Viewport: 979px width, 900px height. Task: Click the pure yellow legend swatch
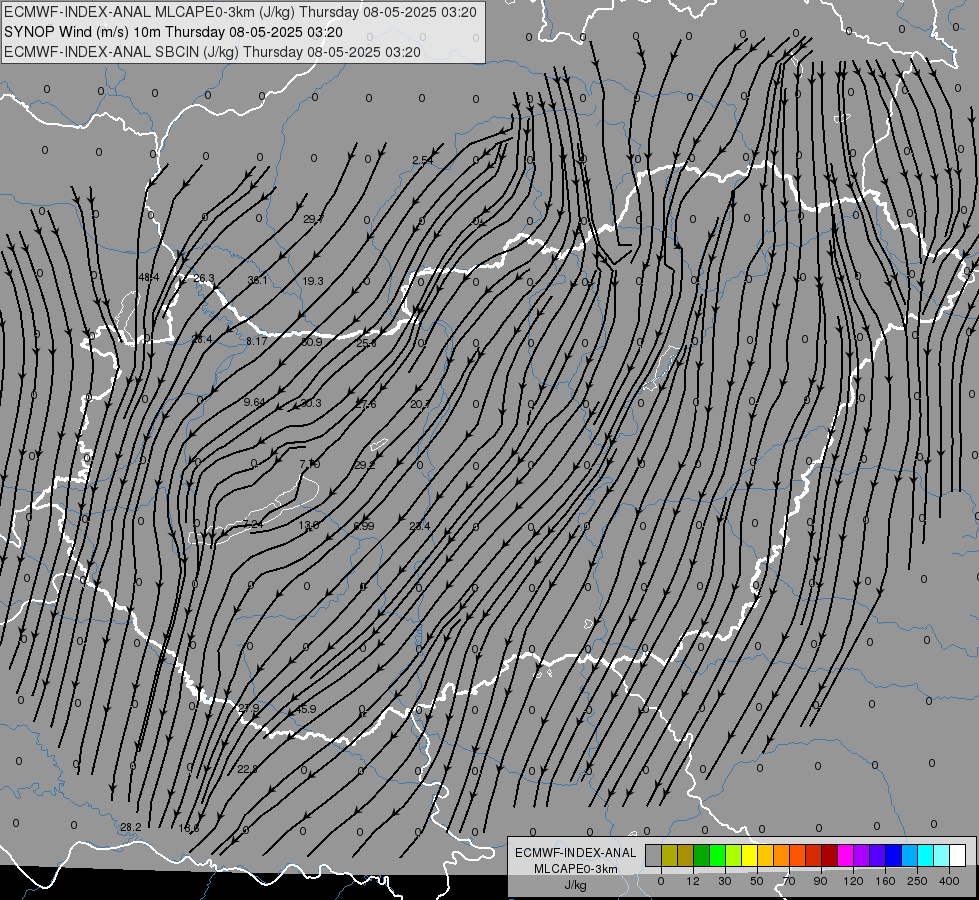point(749,855)
